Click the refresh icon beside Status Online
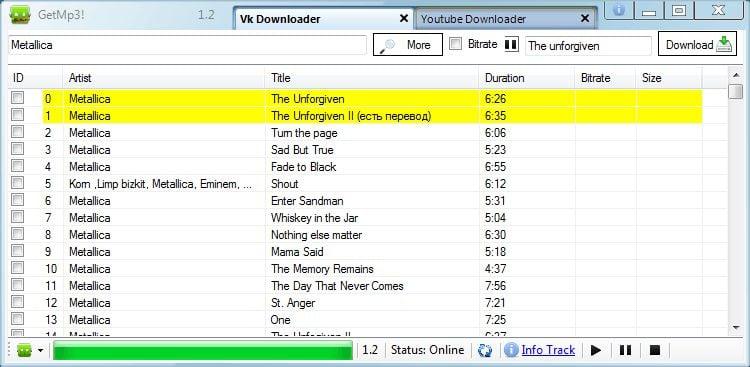 (x=485, y=350)
